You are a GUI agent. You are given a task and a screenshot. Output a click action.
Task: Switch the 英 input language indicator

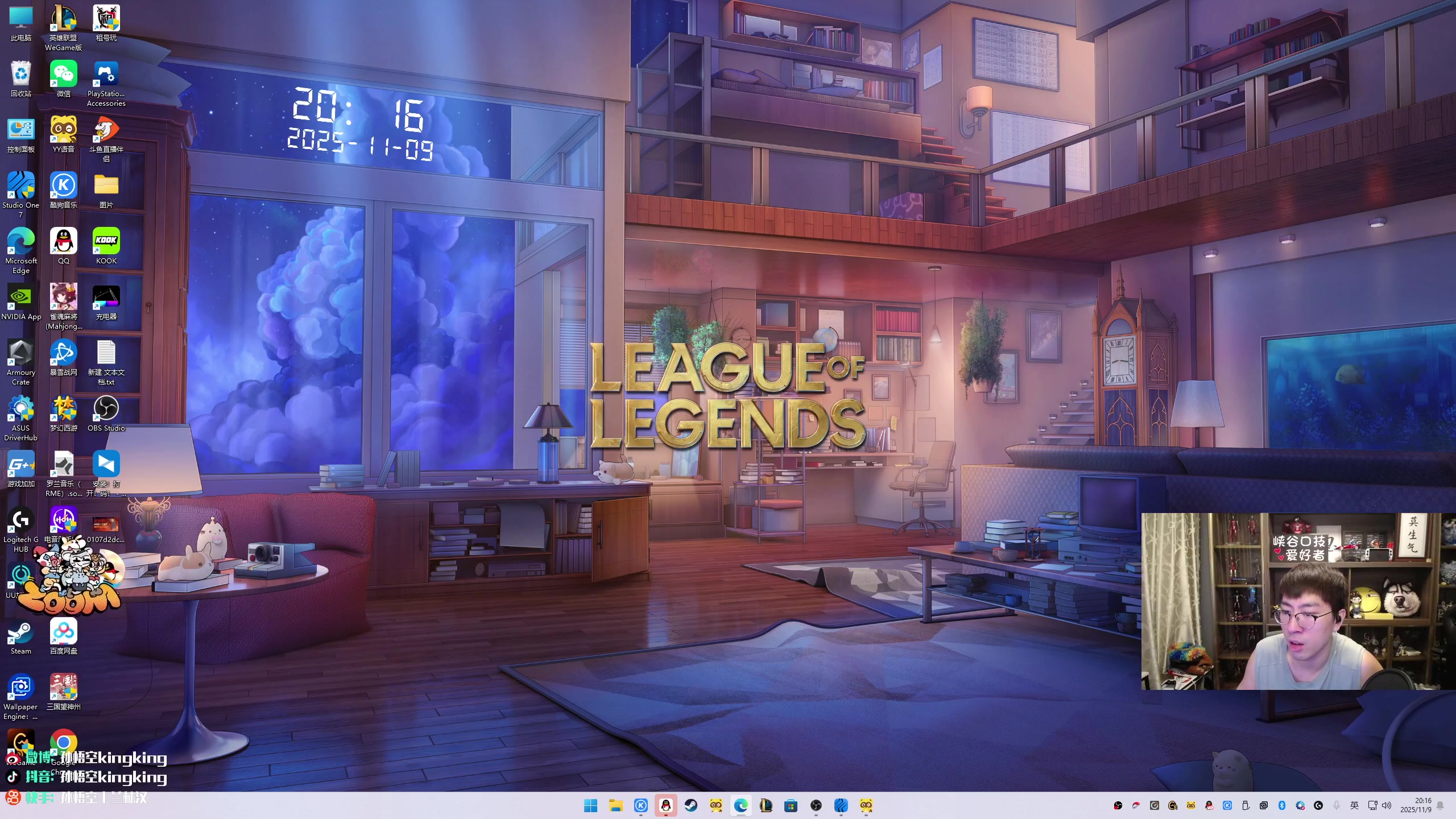[1354, 805]
